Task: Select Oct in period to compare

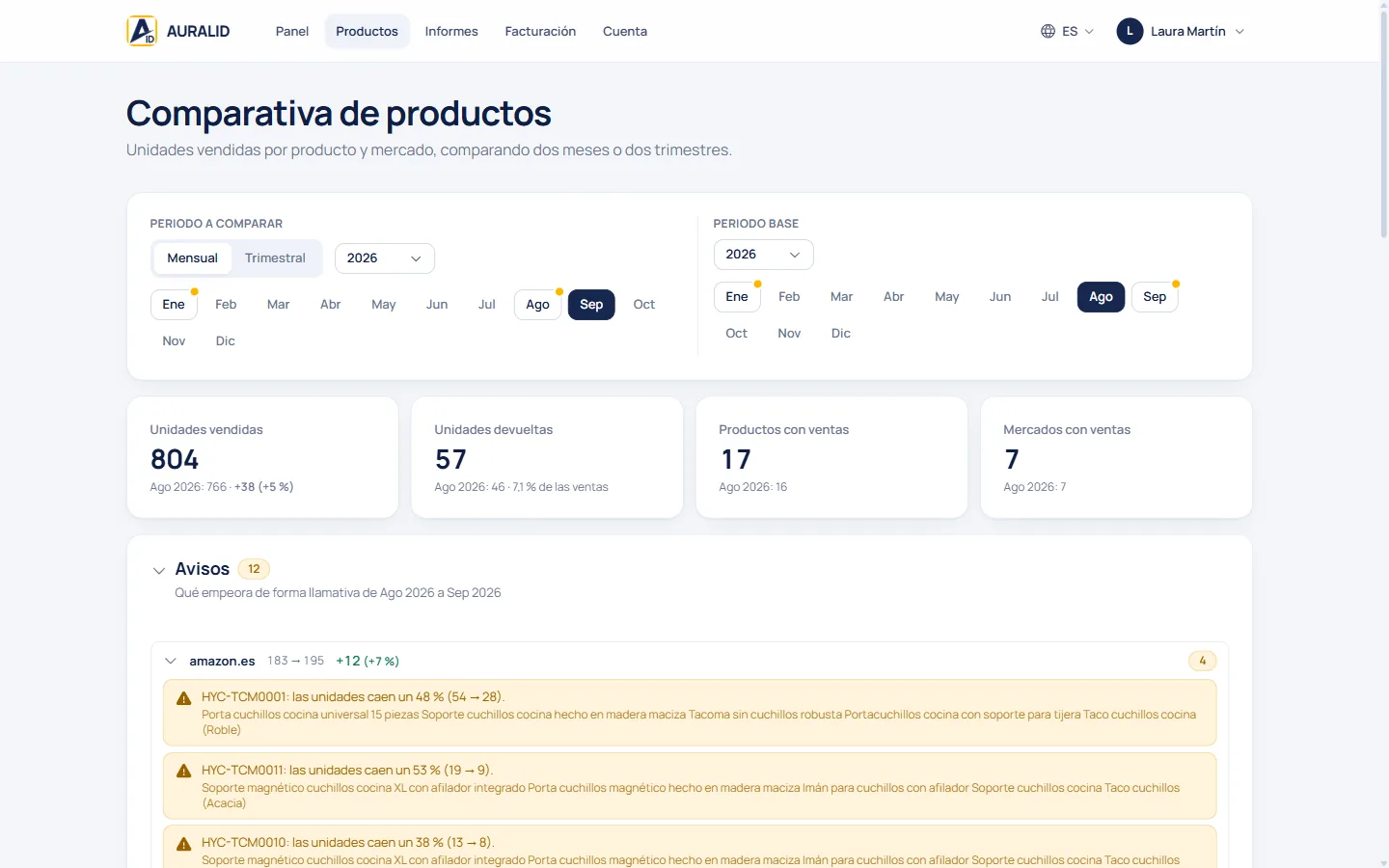Action: pyautogui.click(x=644, y=305)
